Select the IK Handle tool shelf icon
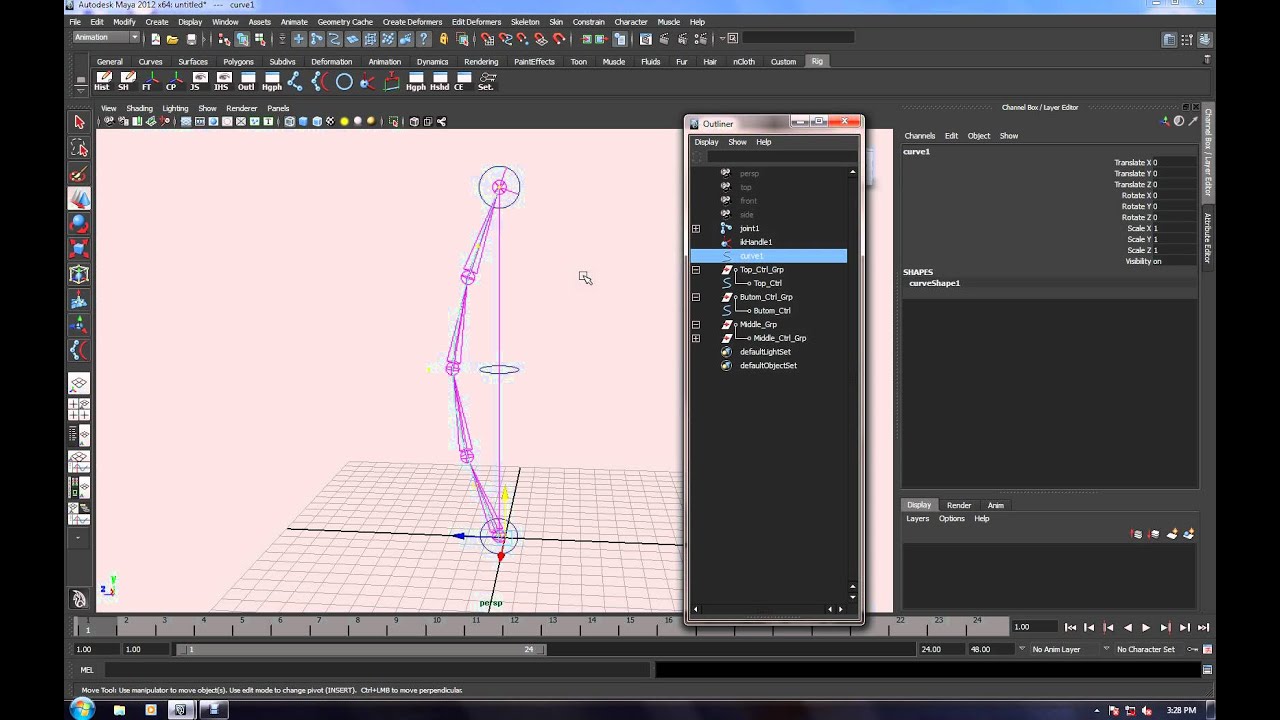Viewport: 1280px width, 720px height. [x=319, y=81]
